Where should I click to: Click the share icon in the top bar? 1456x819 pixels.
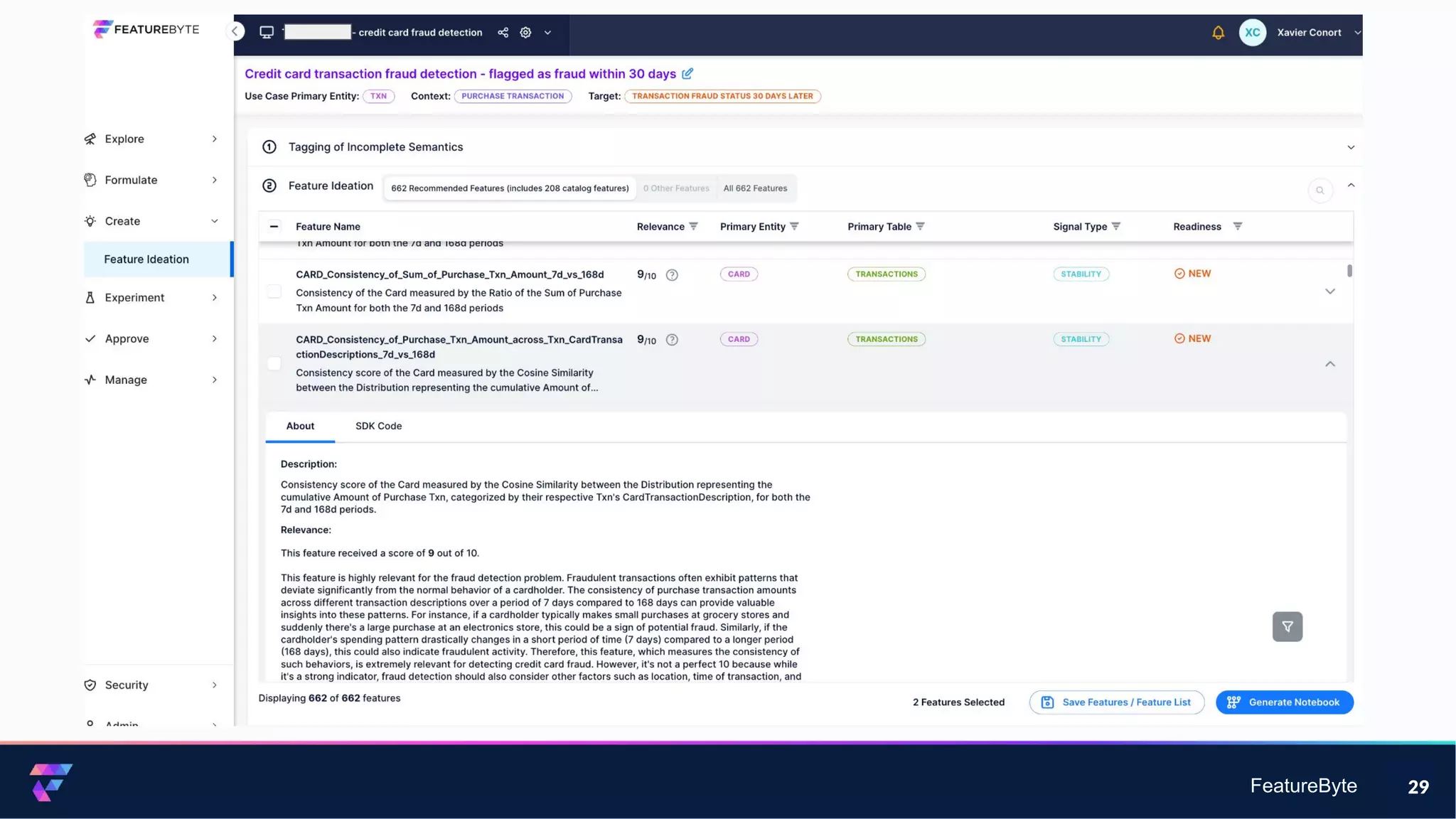click(503, 33)
